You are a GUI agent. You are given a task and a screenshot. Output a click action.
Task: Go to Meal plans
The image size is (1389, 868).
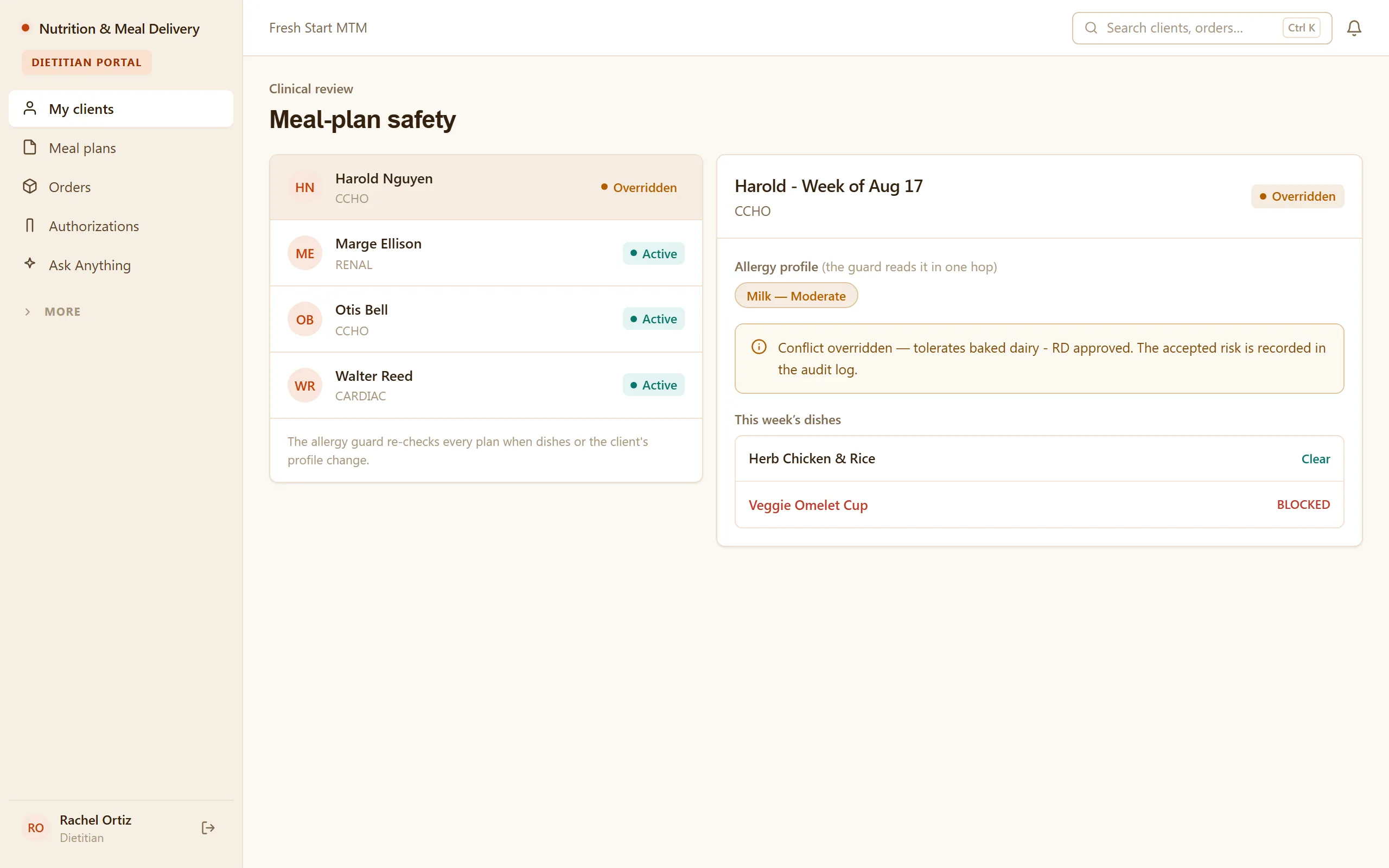[x=121, y=148]
